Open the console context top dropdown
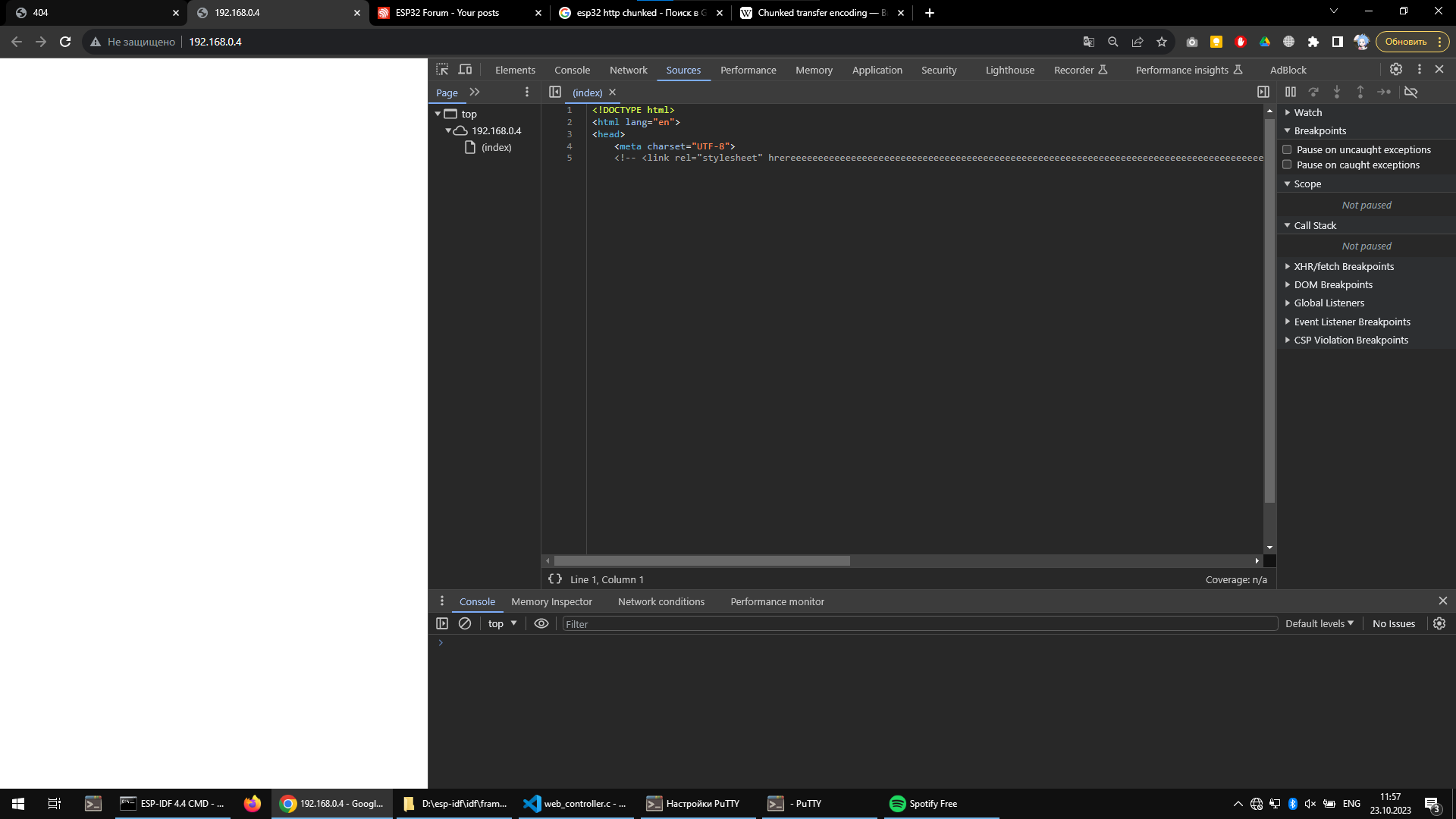This screenshot has width=1456, height=819. tap(502, 623)
